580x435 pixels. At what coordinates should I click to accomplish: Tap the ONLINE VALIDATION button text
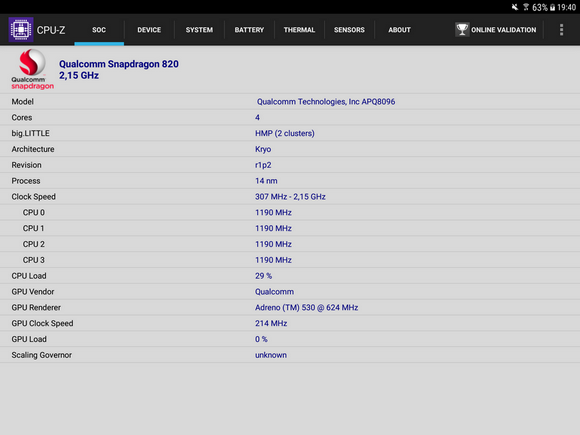click(503, 30)
